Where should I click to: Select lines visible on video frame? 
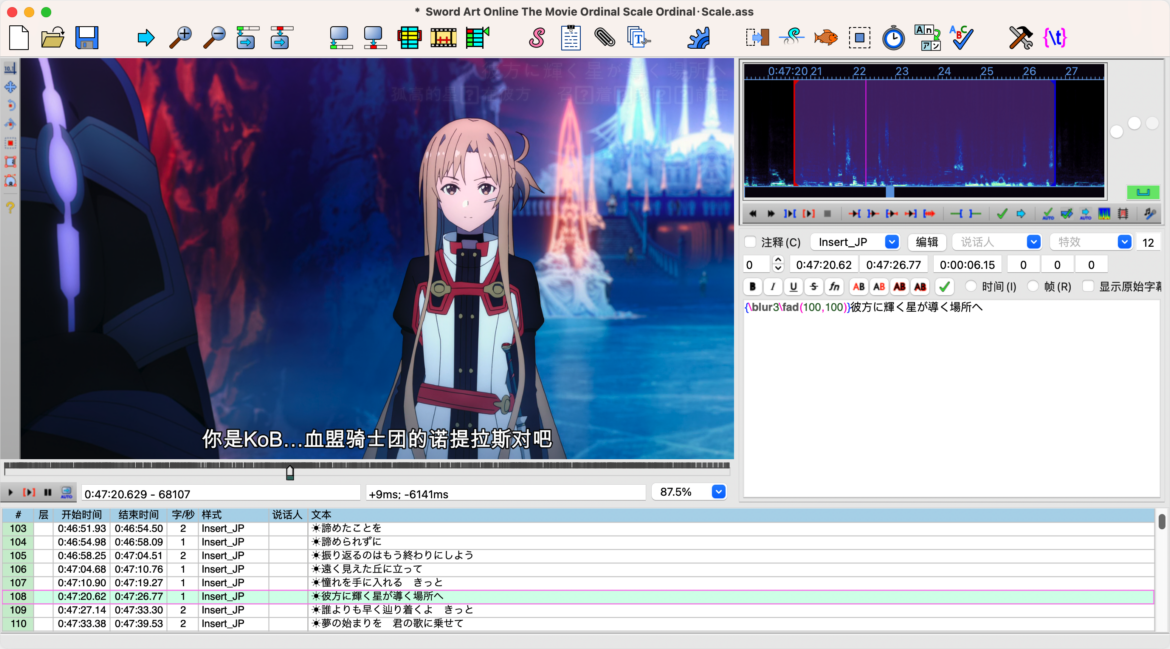[409, 37]
